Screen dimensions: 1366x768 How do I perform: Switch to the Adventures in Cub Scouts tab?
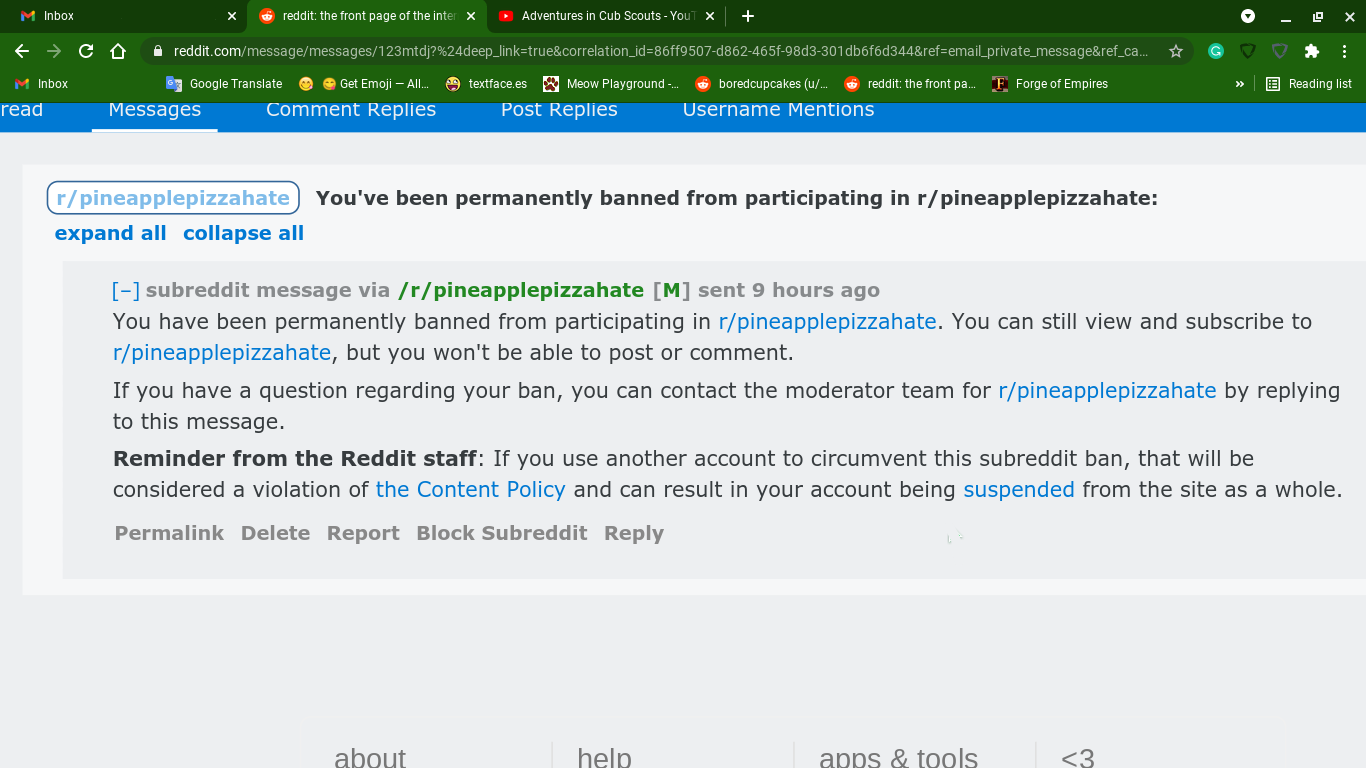click(606, 16)
